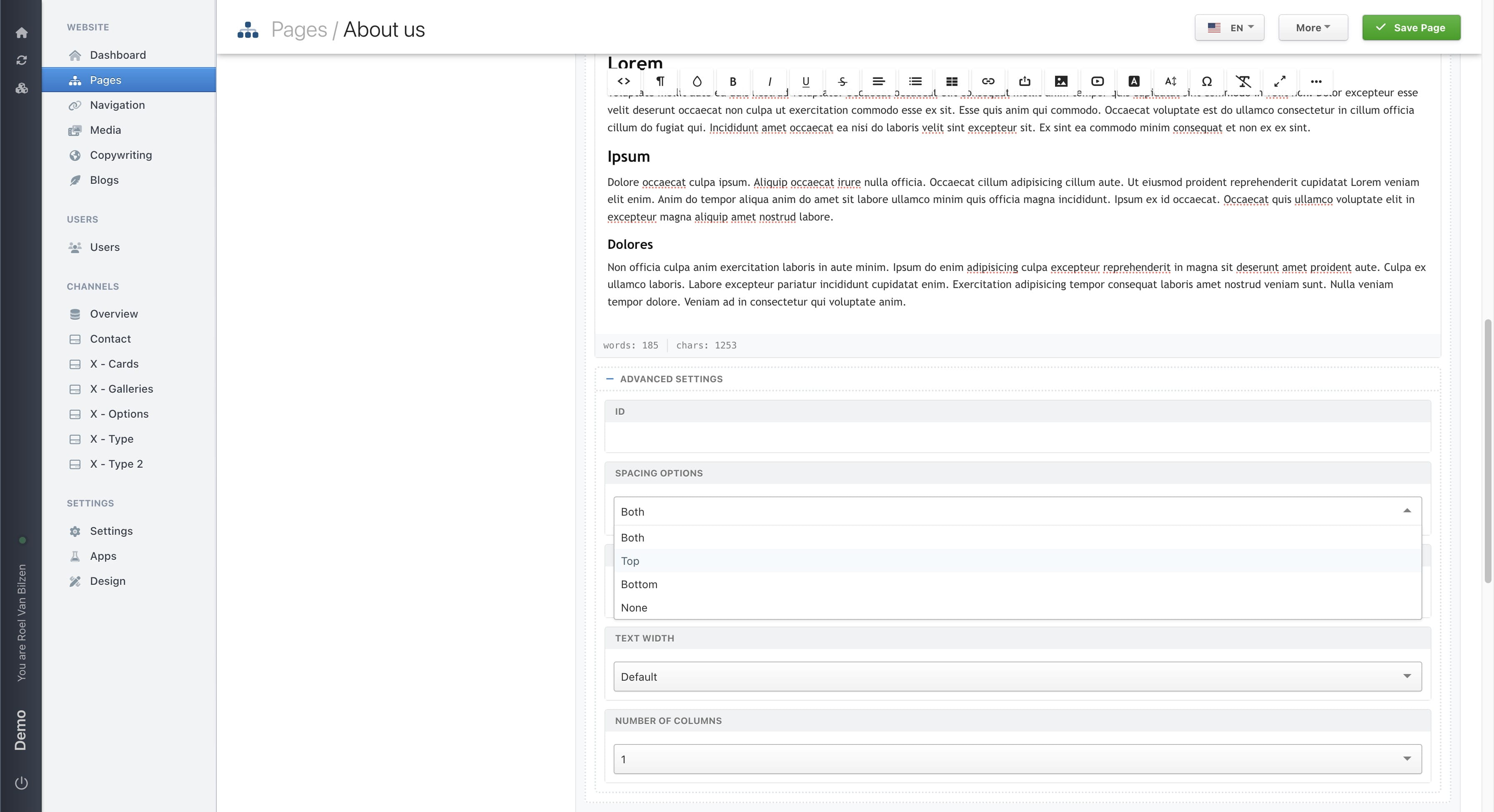Insert a video via toolbar icon

click(1097, 81)
